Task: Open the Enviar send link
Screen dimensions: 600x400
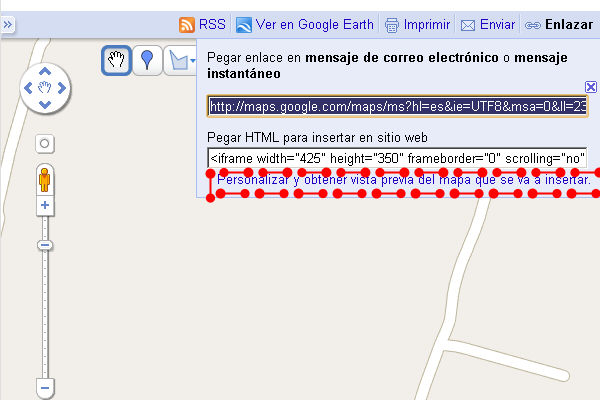Action: (x=497, y=24)
